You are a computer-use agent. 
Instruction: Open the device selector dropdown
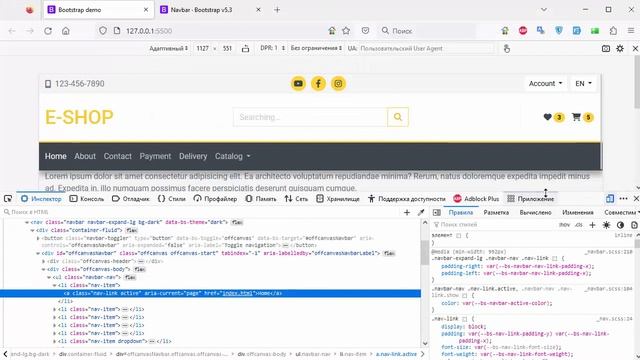coord(168,48)
